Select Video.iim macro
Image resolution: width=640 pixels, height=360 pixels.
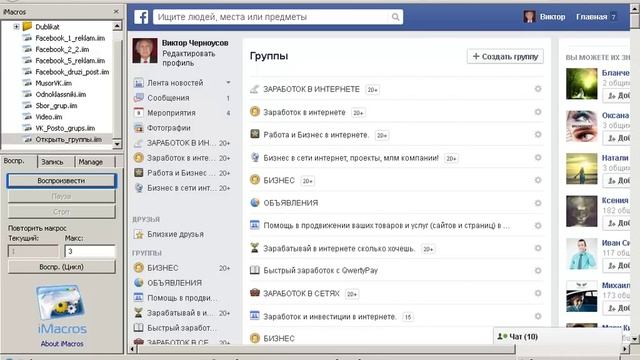coord(49,117)
